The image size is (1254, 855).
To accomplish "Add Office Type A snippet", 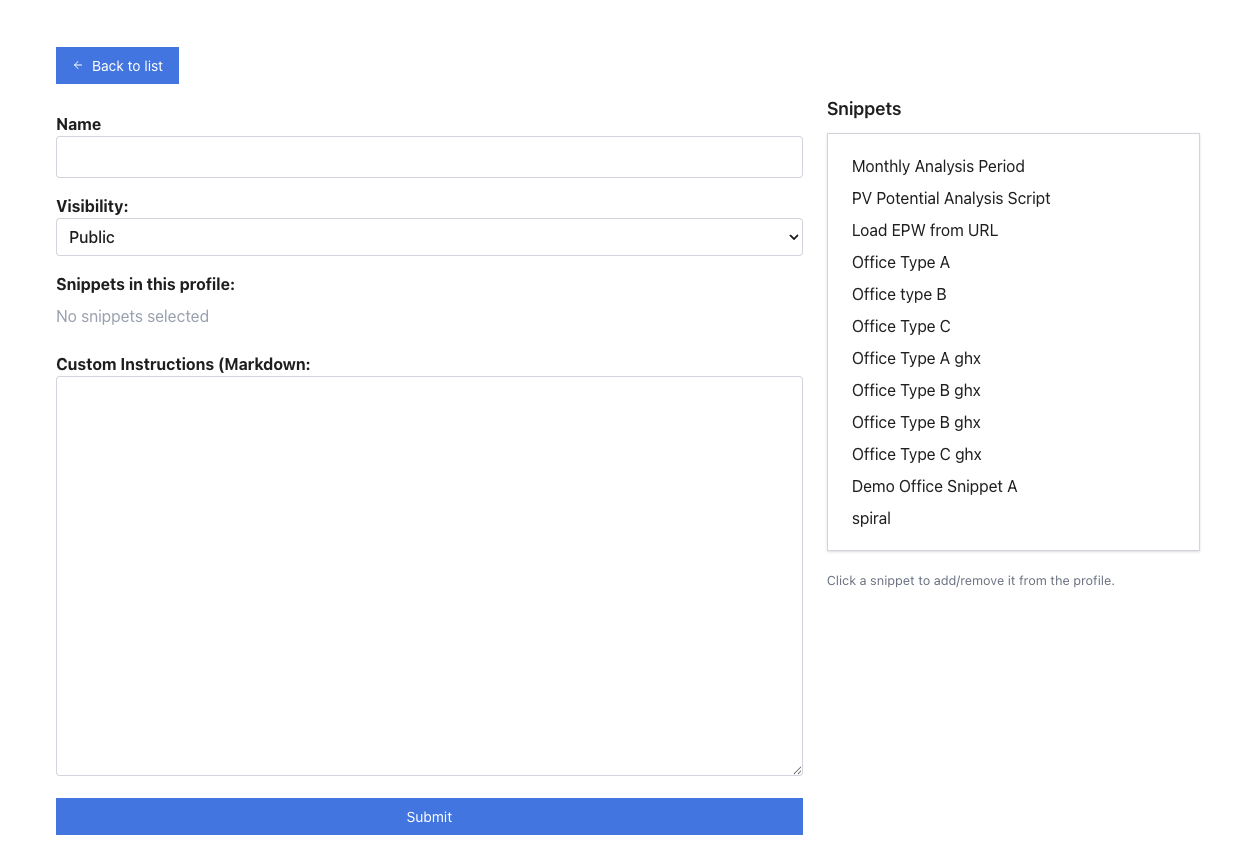I will (x=900, y=262).
